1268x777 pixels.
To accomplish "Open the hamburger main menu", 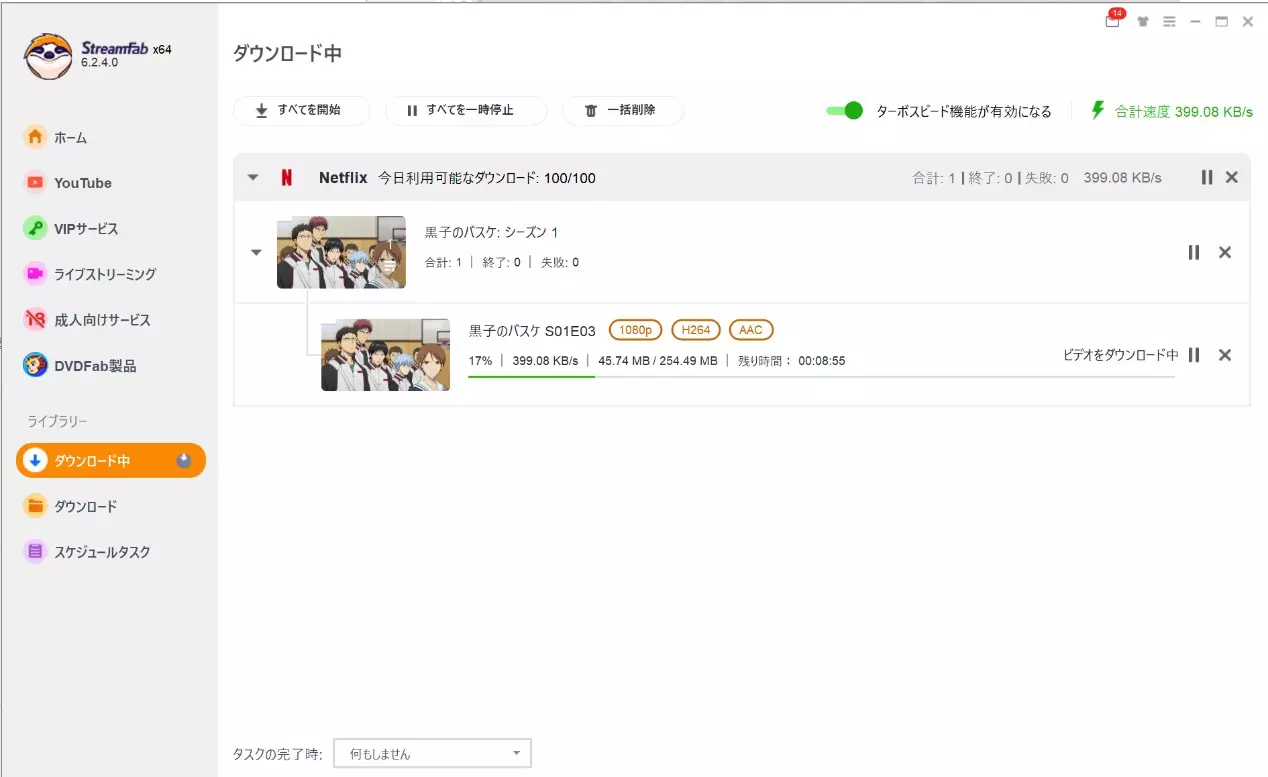I will 1169,22.
